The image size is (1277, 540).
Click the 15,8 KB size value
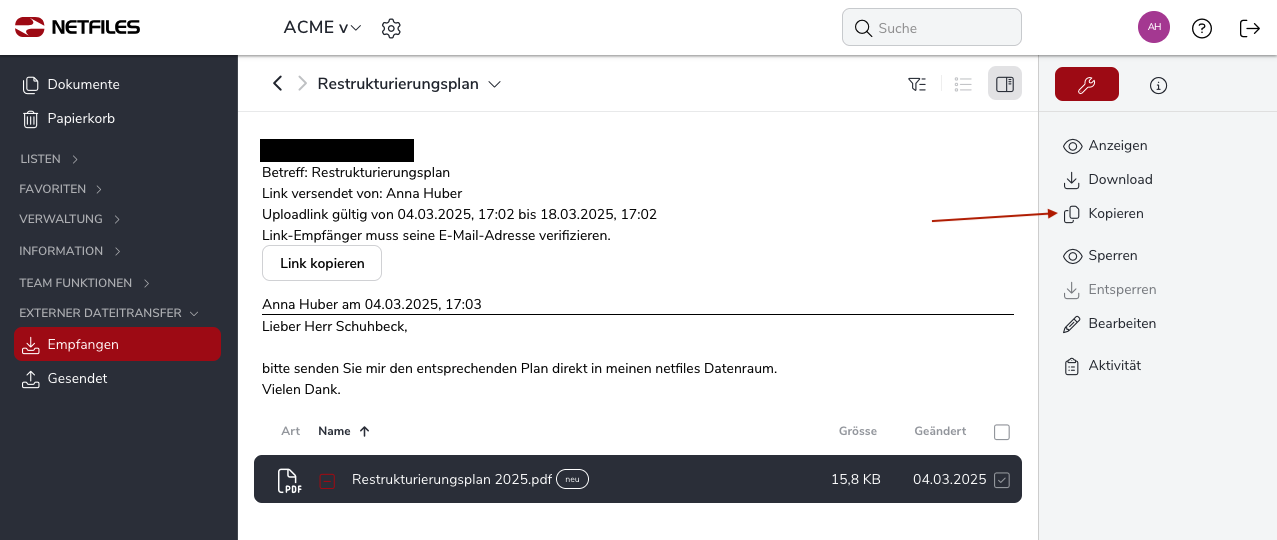(x=856, y=480)
